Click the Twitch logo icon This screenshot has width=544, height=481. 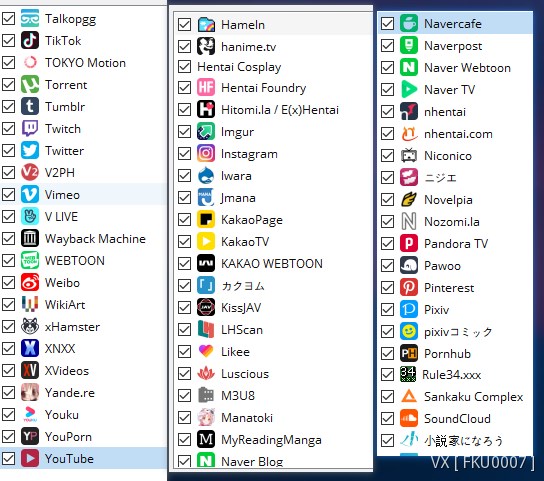(x=30, y=129)
